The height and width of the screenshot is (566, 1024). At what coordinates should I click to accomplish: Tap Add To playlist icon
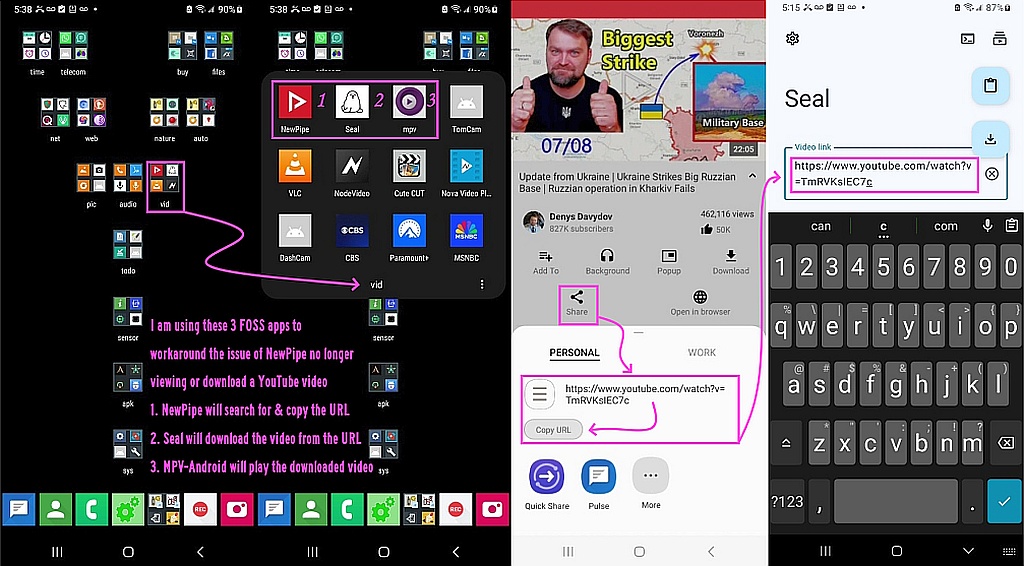(x=546, y=256)
